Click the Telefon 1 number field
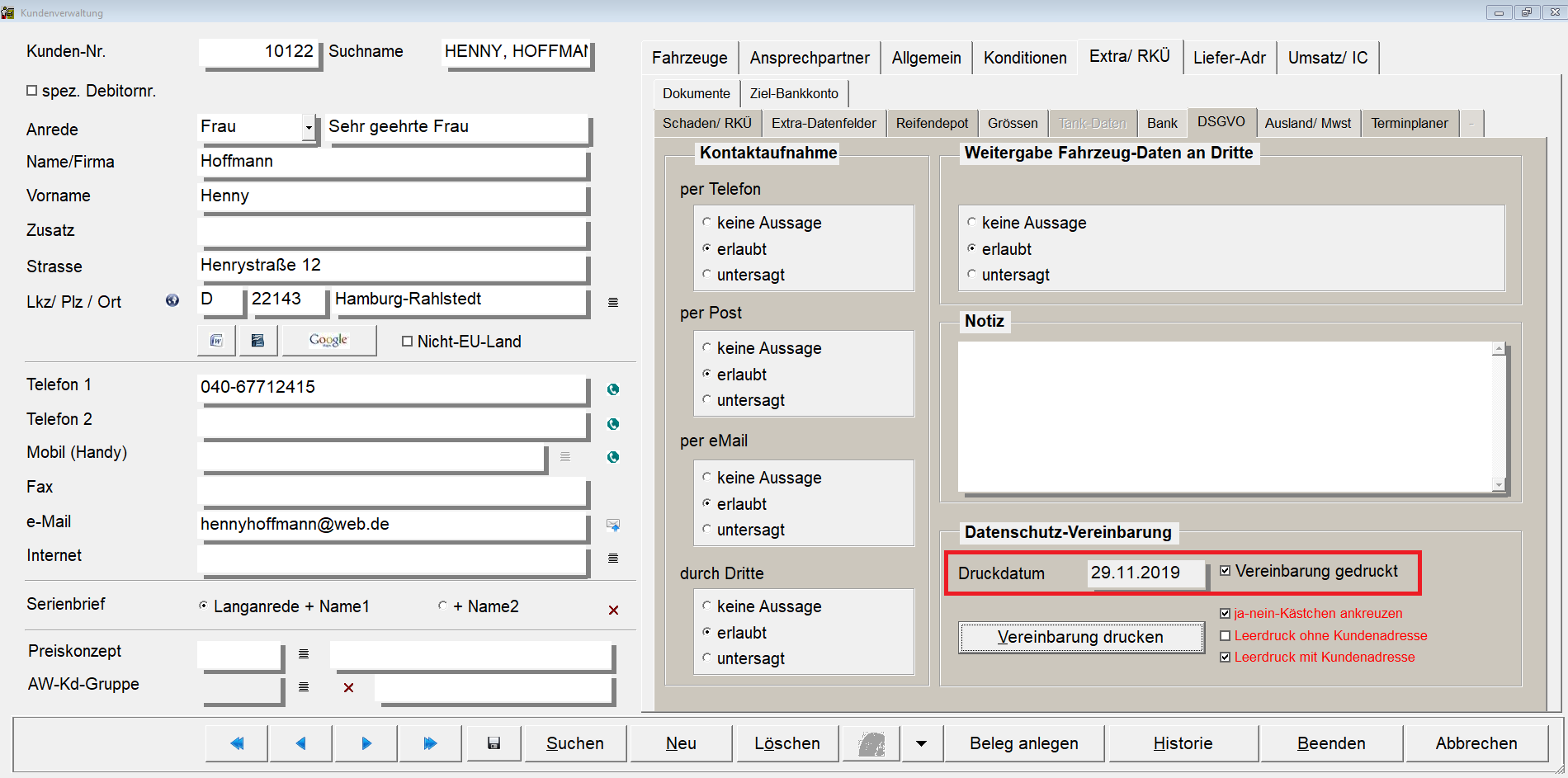The width and height of the screenshot is (1568, 778). click(392, 388)
